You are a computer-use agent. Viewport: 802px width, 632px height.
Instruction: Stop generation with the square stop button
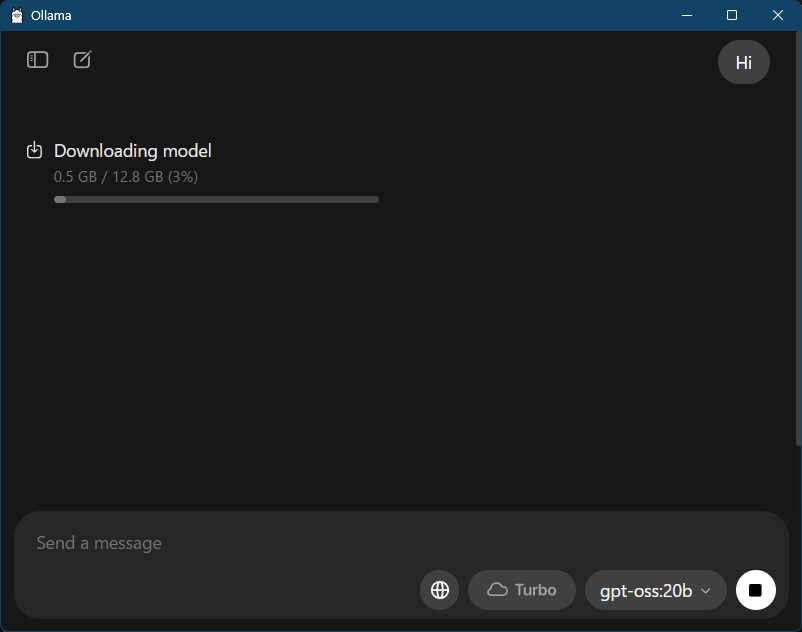755,590
